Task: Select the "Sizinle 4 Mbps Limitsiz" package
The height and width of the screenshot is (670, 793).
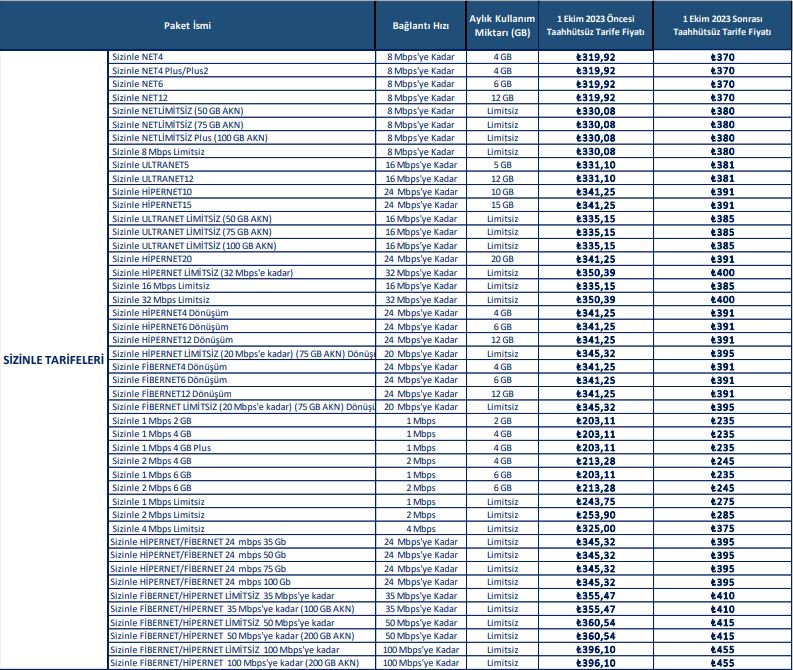Action: tap(158, 528)
